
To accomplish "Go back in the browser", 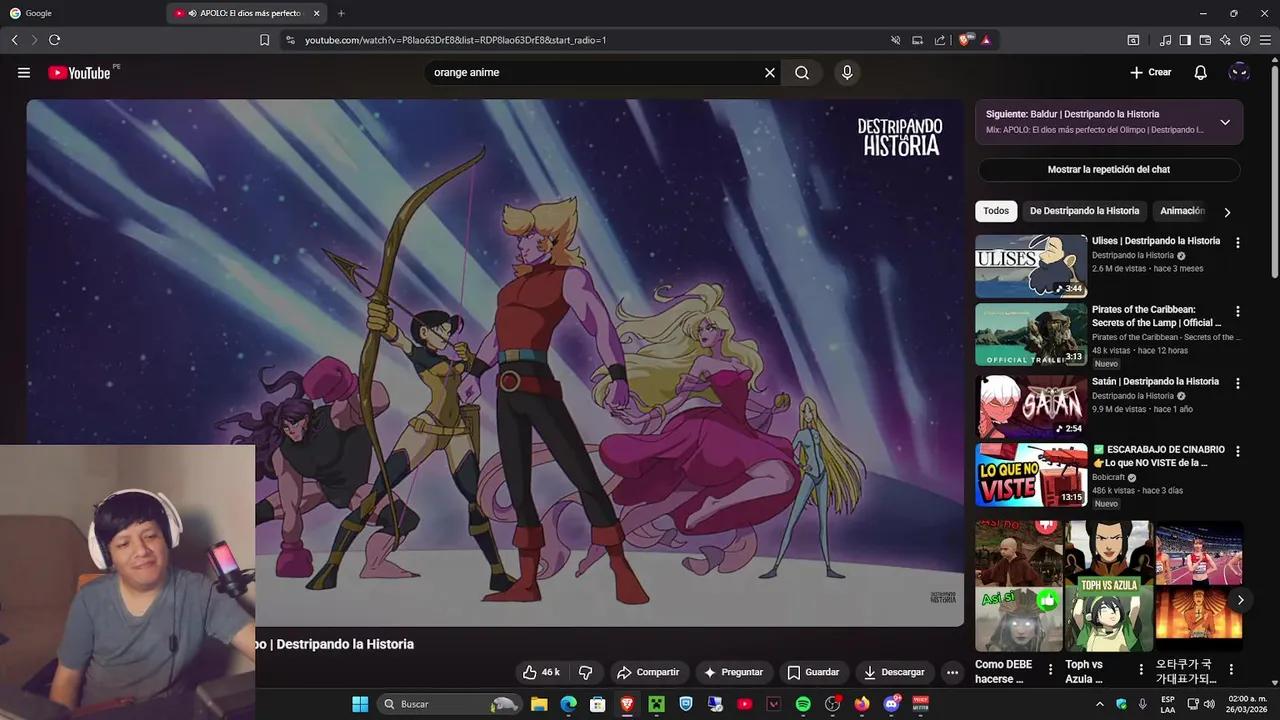I will click(x=14, y=40).
